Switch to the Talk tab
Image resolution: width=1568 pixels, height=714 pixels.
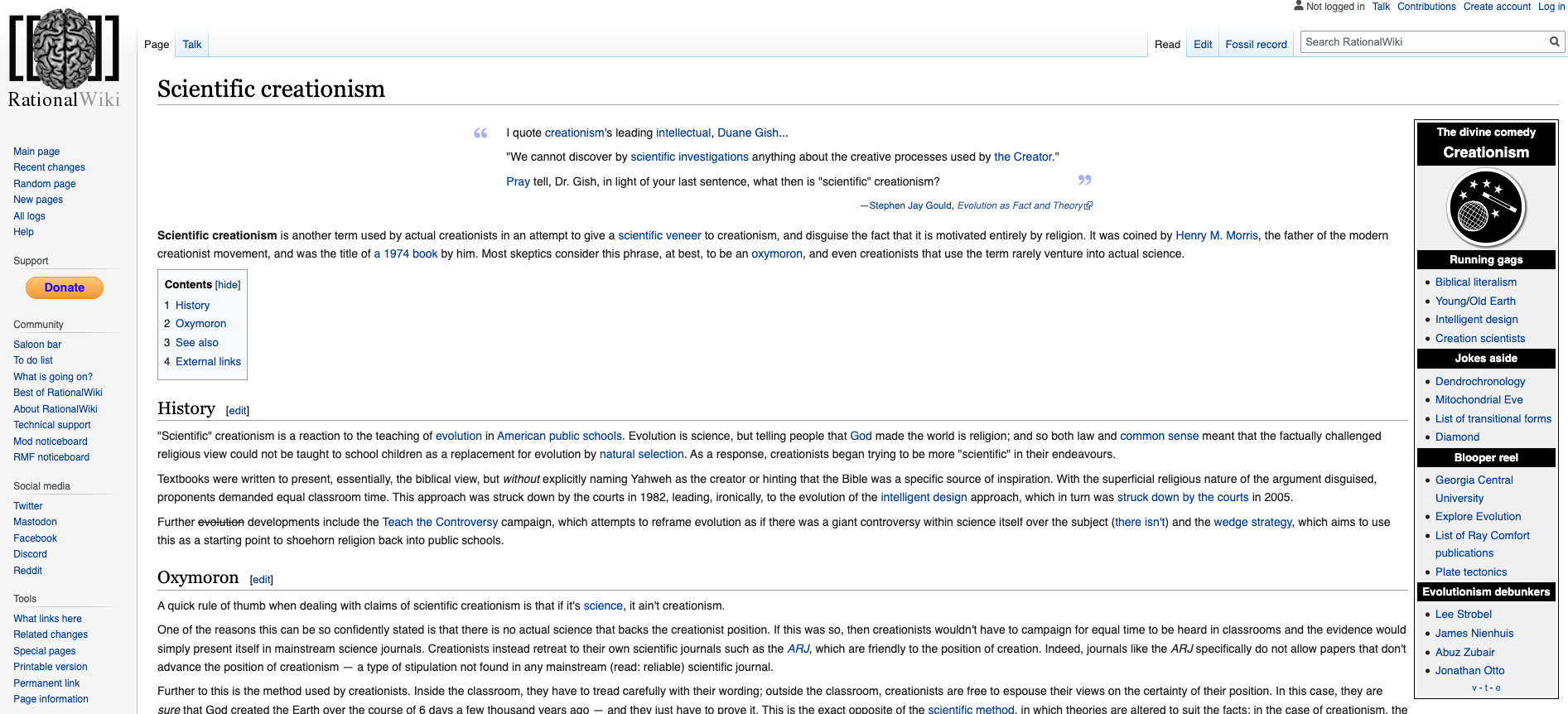(x=192, y=45)
